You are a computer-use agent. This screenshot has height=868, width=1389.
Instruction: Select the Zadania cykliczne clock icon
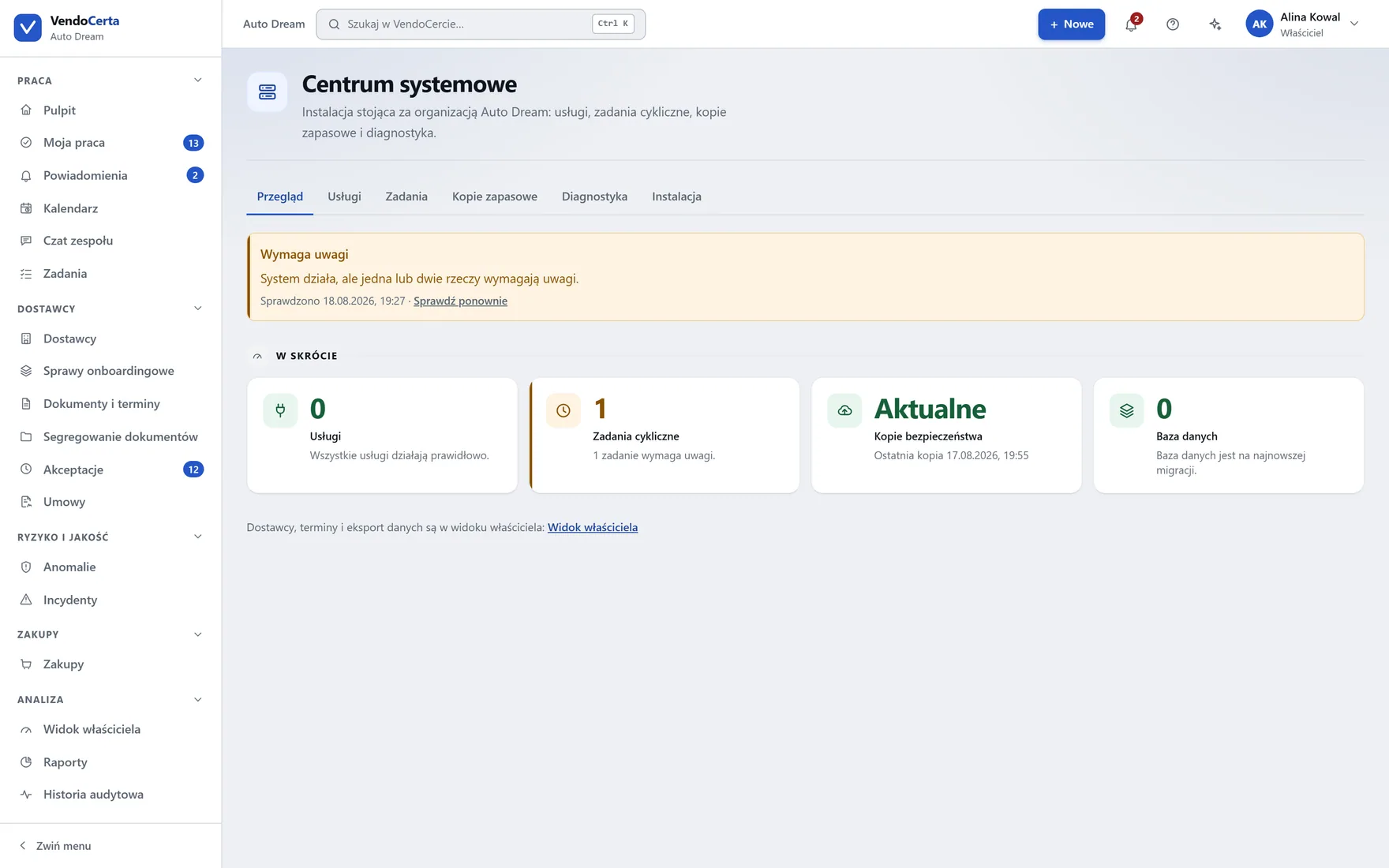(563, 410)
